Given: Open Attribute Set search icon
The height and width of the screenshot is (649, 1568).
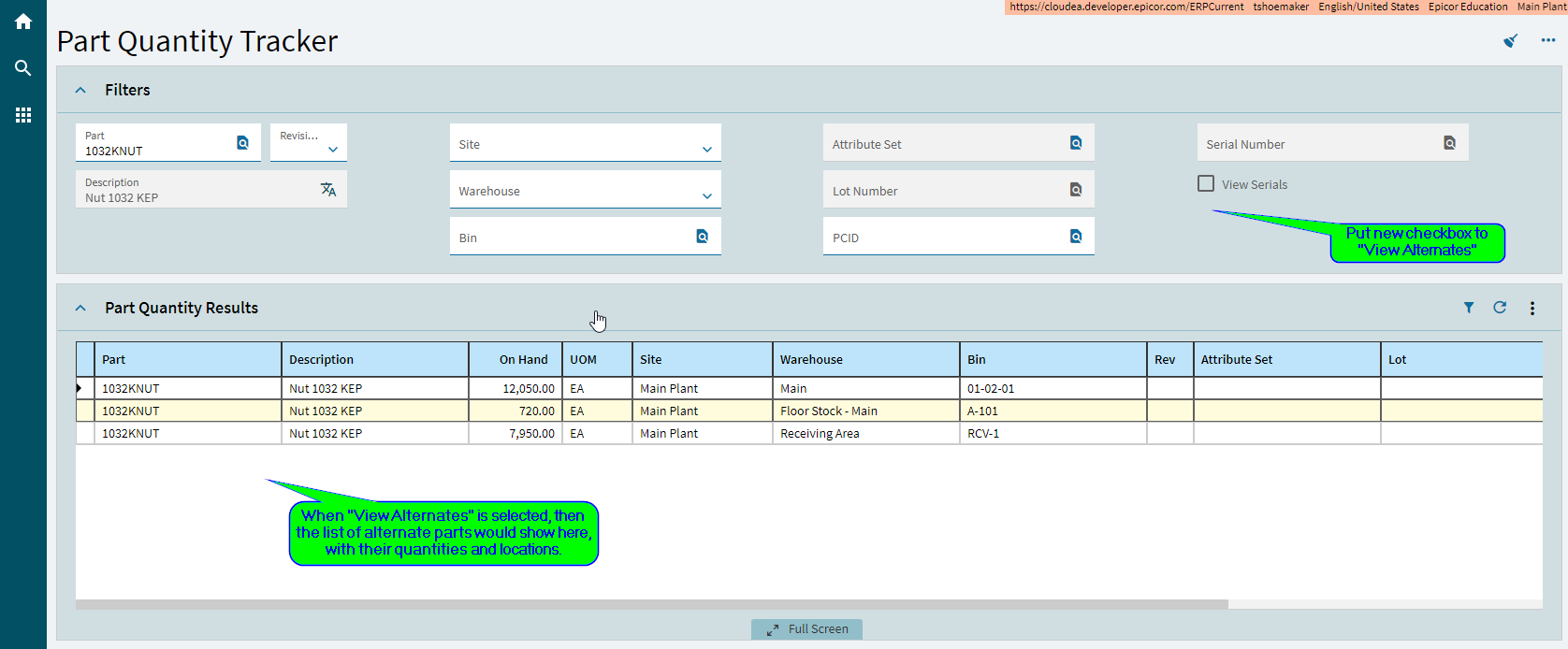Looking at the screenshot, I should pyautogui.click(x=1076, y=143).
